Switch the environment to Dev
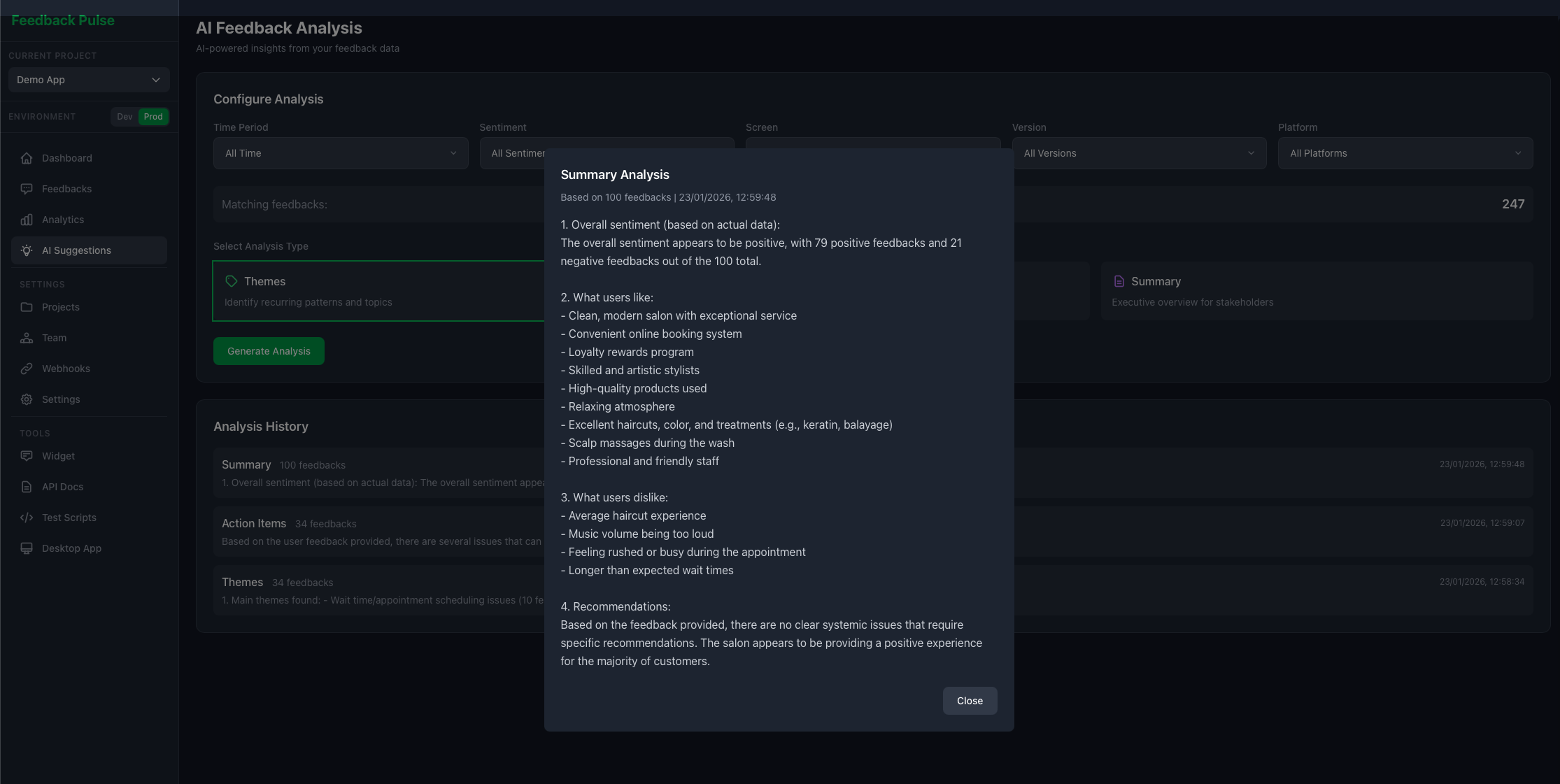The image size is (1560, 784). 124,117
